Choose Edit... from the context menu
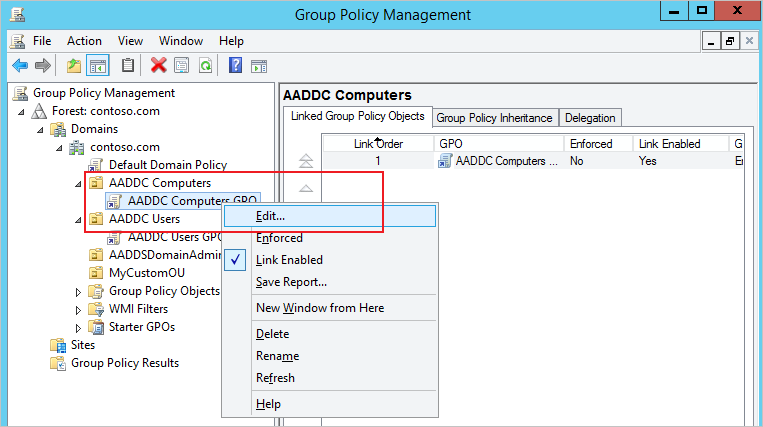 click(330, 216)
